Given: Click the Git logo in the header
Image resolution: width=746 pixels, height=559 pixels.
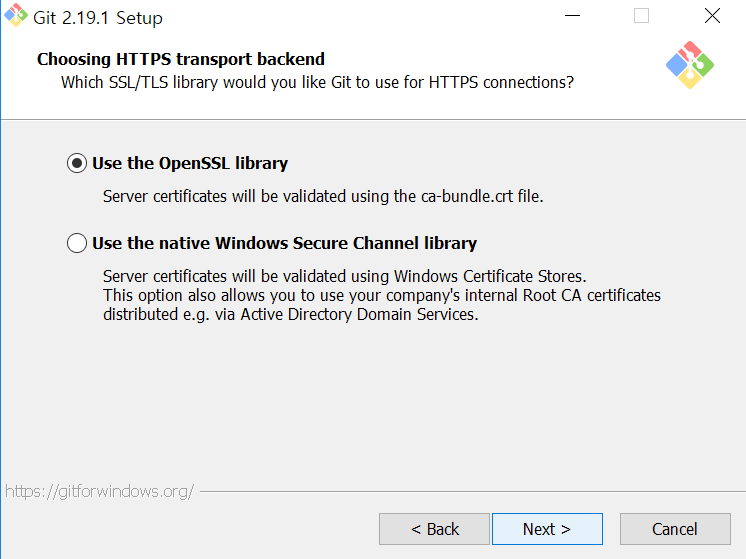Looking at the screenshot, I should coord(689,65).
